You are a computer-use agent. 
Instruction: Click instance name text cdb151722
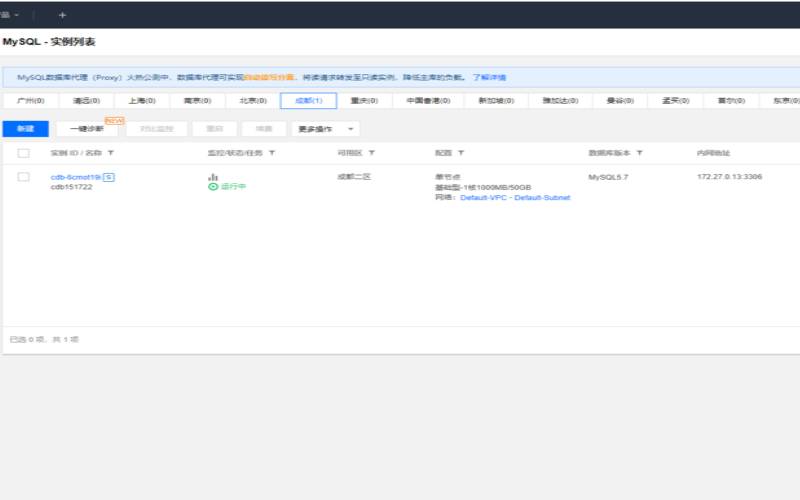pyautogui.click(x=71, y=187)
